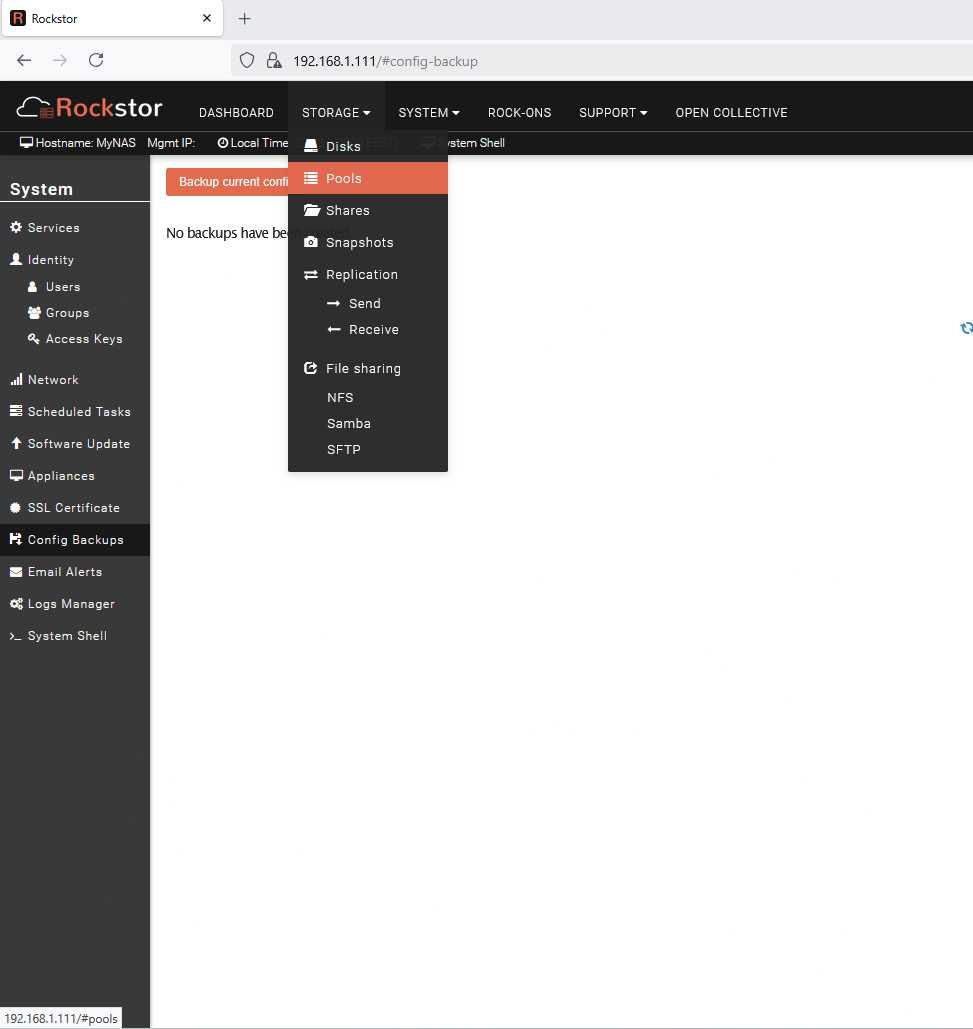Open the ROCK-ONS nav item
The image size is (973, 1029).
click(520, 112)
